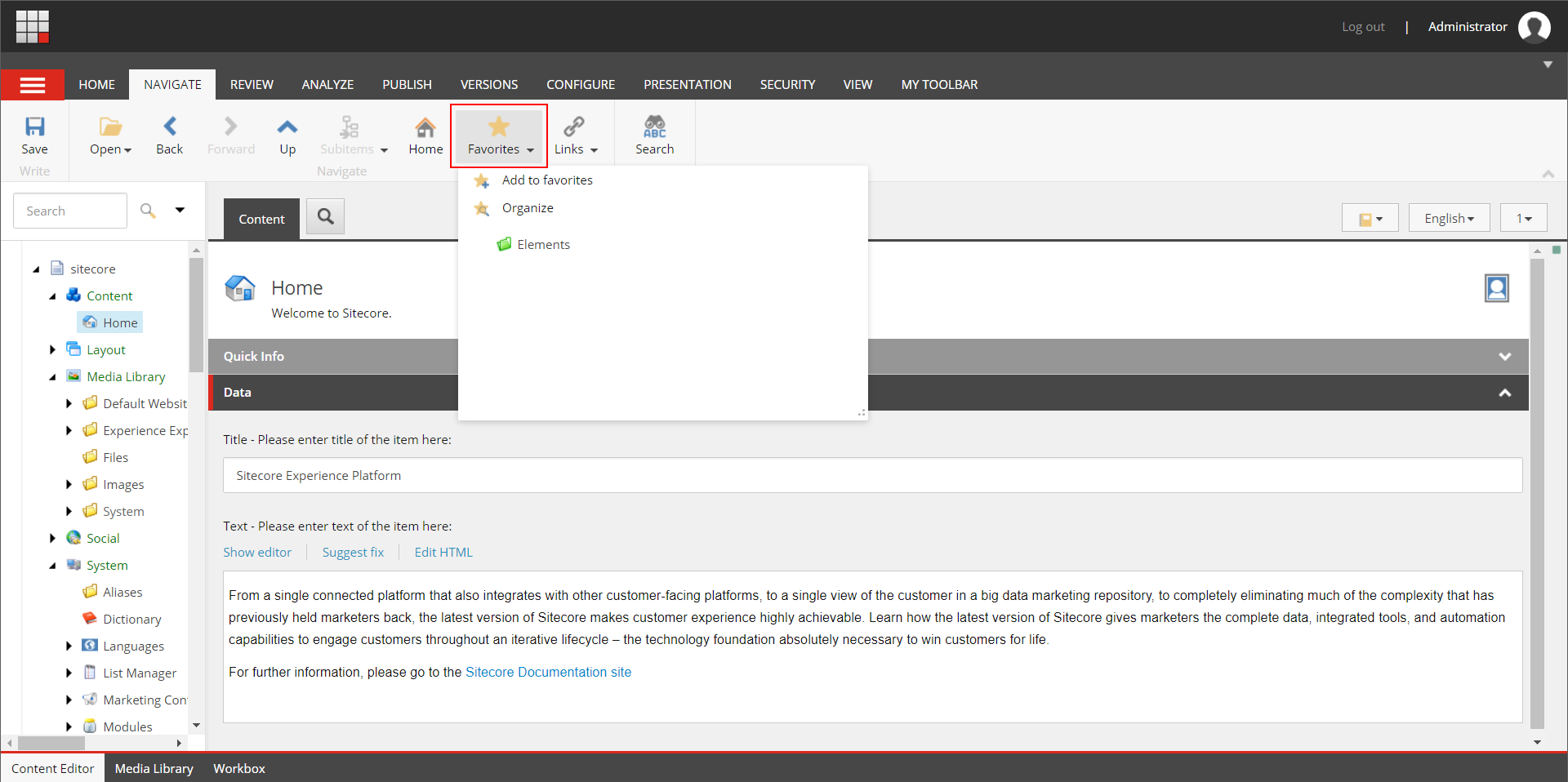The image size is (1568, 782).
Task: Click the Open folder icon
Action: tap(111, 127)
